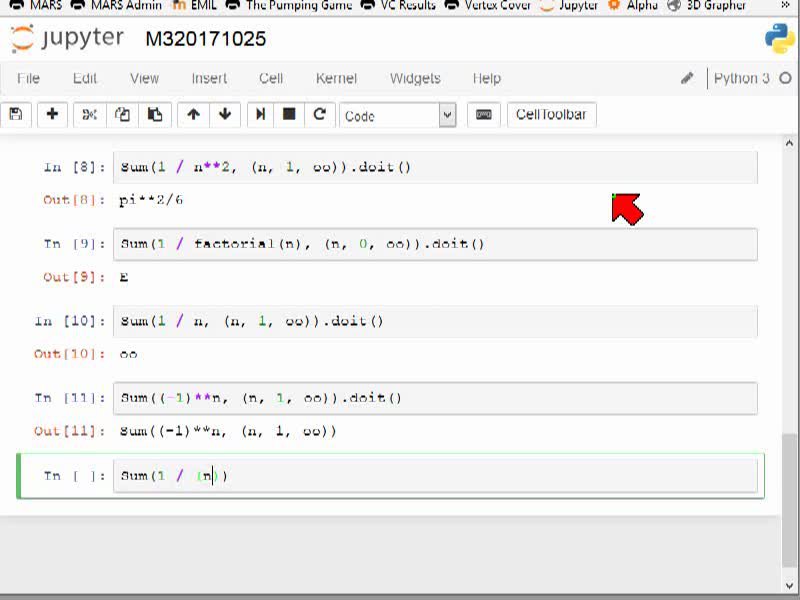Image resolution: width=800 pixels, height=600 pixels.
Task: Click the Python 3 kernel label
Action: point(741,78)
